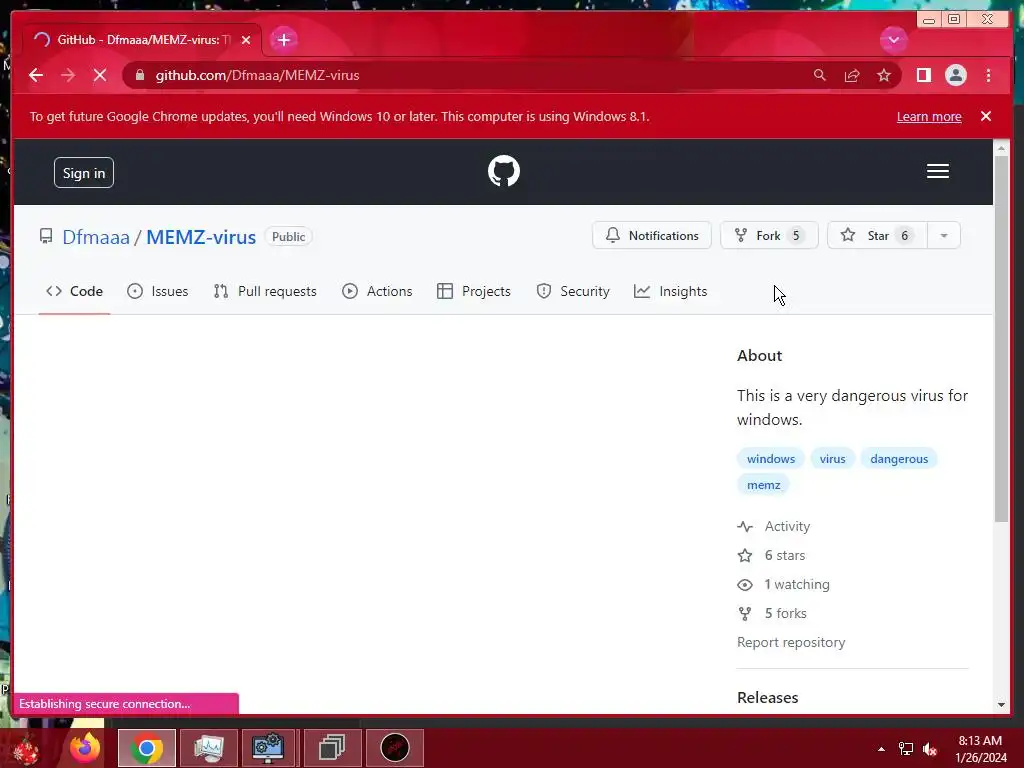Open the network tray icon
Viewport: 1024px width, 768px height.
[x=906, y=749]
